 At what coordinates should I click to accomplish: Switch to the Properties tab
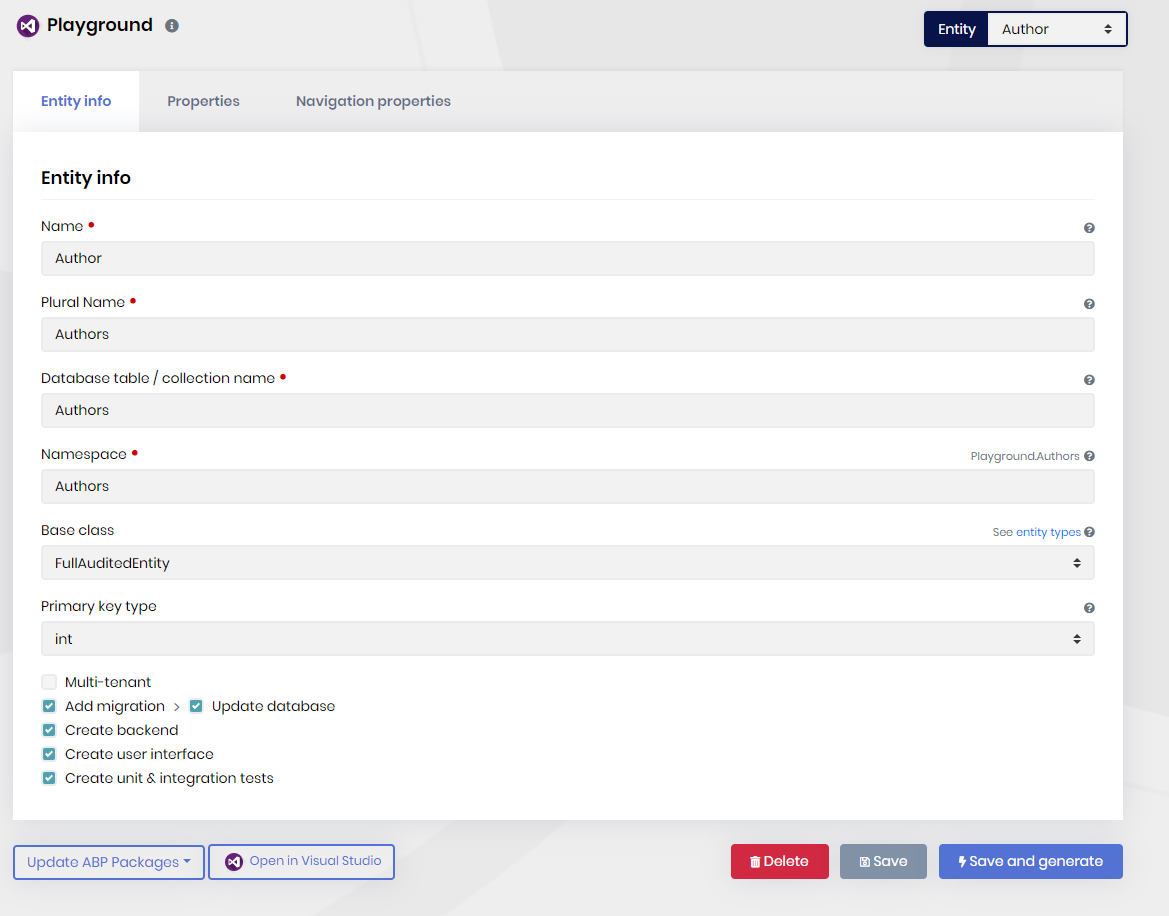tap(203, 101)
